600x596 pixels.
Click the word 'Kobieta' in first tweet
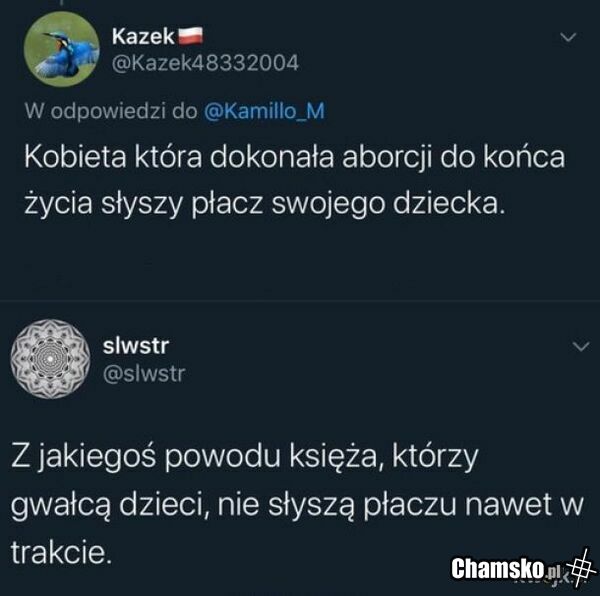point(75,157)
